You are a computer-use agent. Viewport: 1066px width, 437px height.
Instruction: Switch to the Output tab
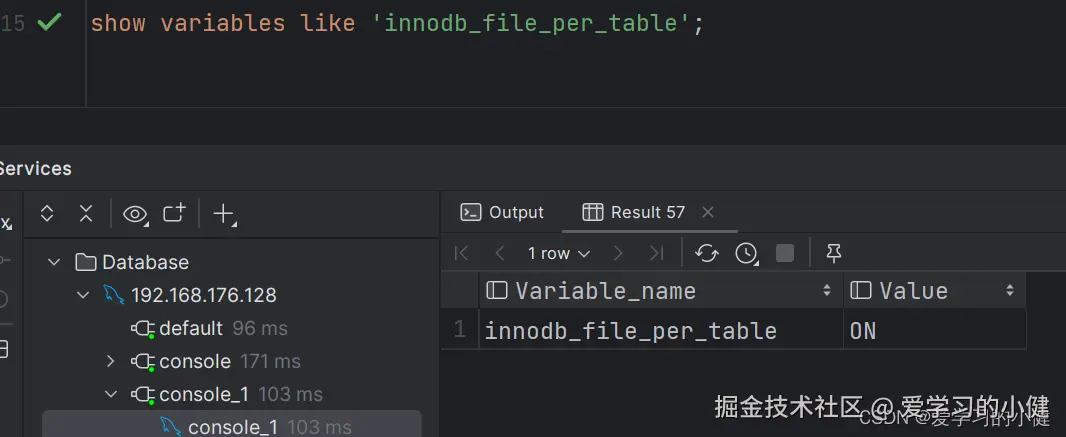[502, 212]
